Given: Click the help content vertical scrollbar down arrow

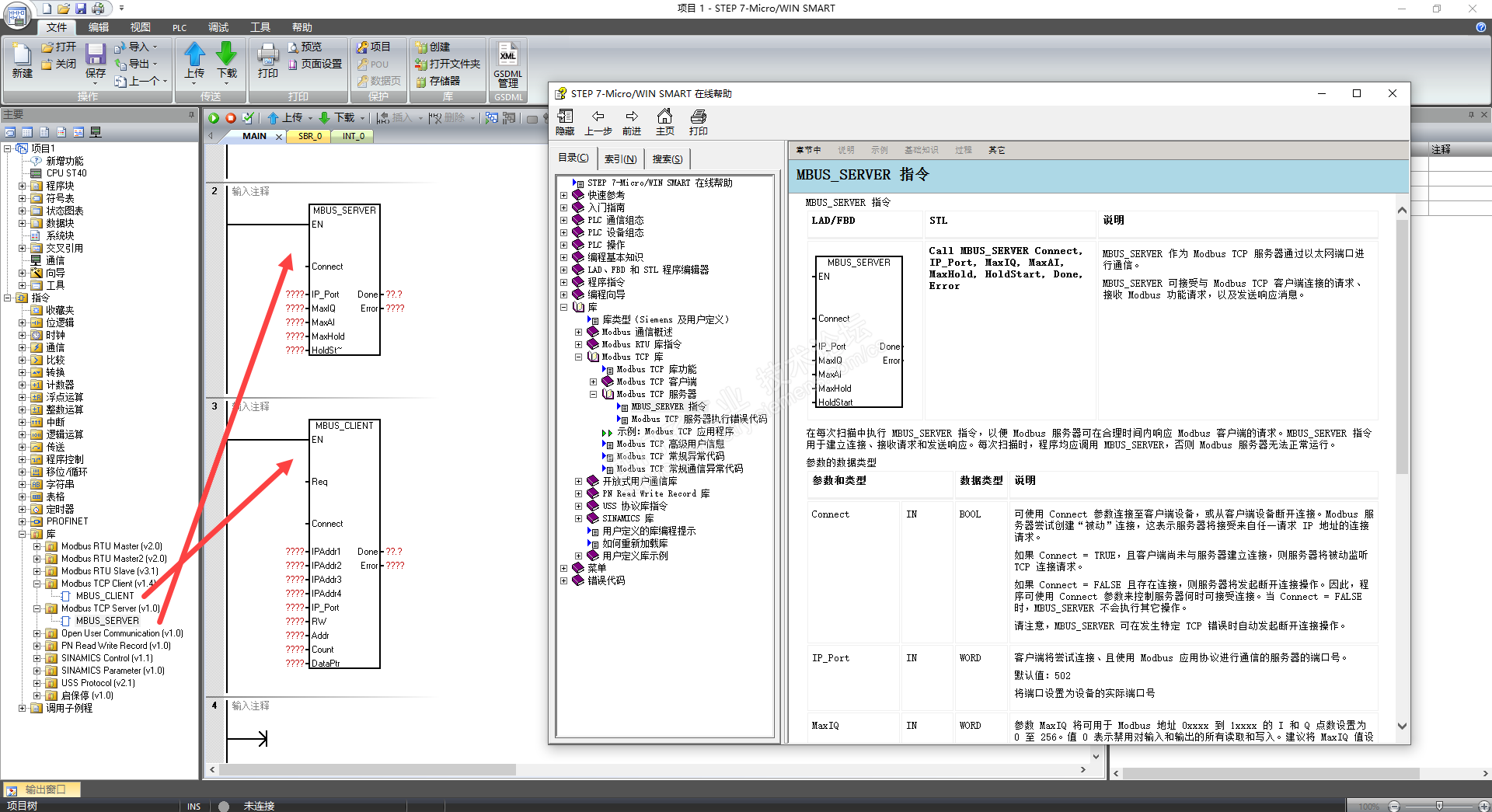Looking at the screenshot, I should tap(1402, 727).
